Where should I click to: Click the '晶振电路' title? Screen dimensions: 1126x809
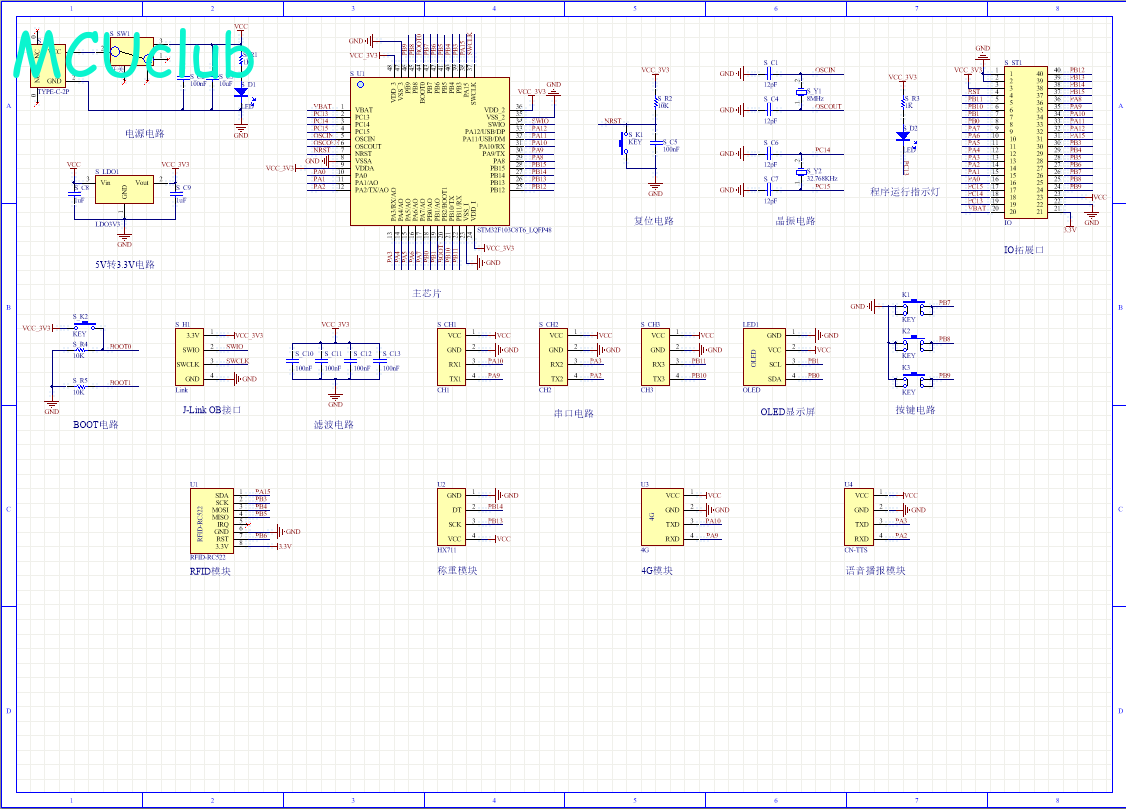coord(796,221)
